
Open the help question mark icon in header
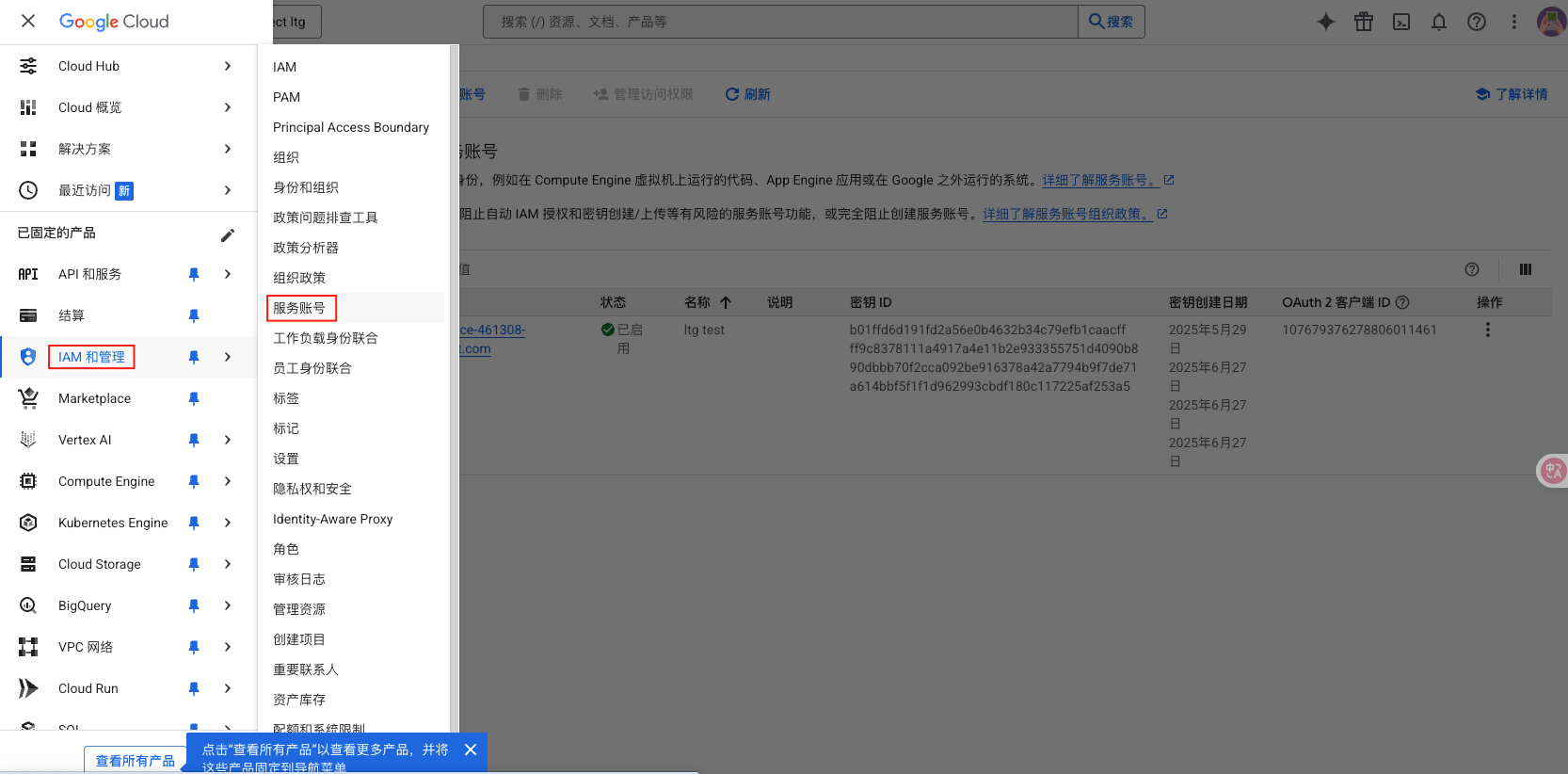[x=1477, y=22]
